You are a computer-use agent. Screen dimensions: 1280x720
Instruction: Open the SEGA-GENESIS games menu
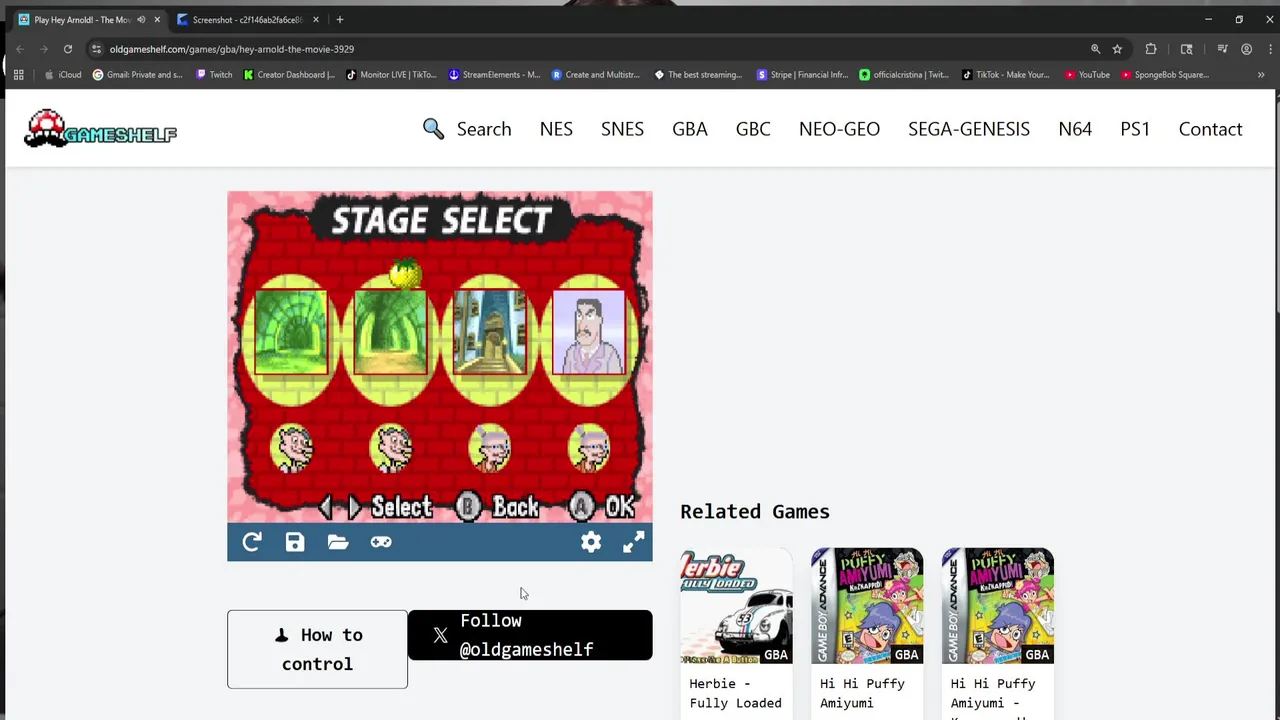point(969,129)
